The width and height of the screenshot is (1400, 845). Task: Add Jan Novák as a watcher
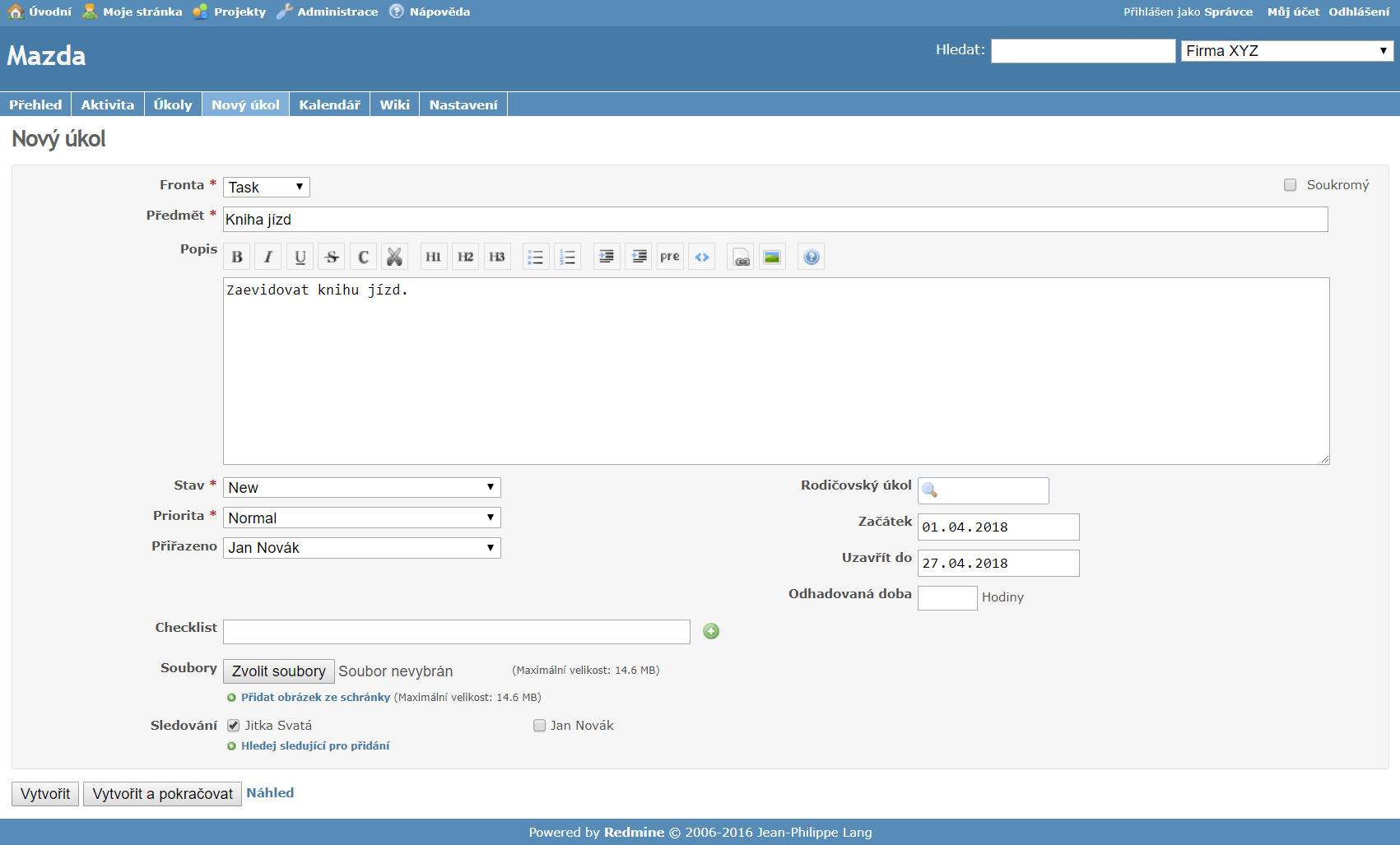pyautogui.click(x=540, y=726)
